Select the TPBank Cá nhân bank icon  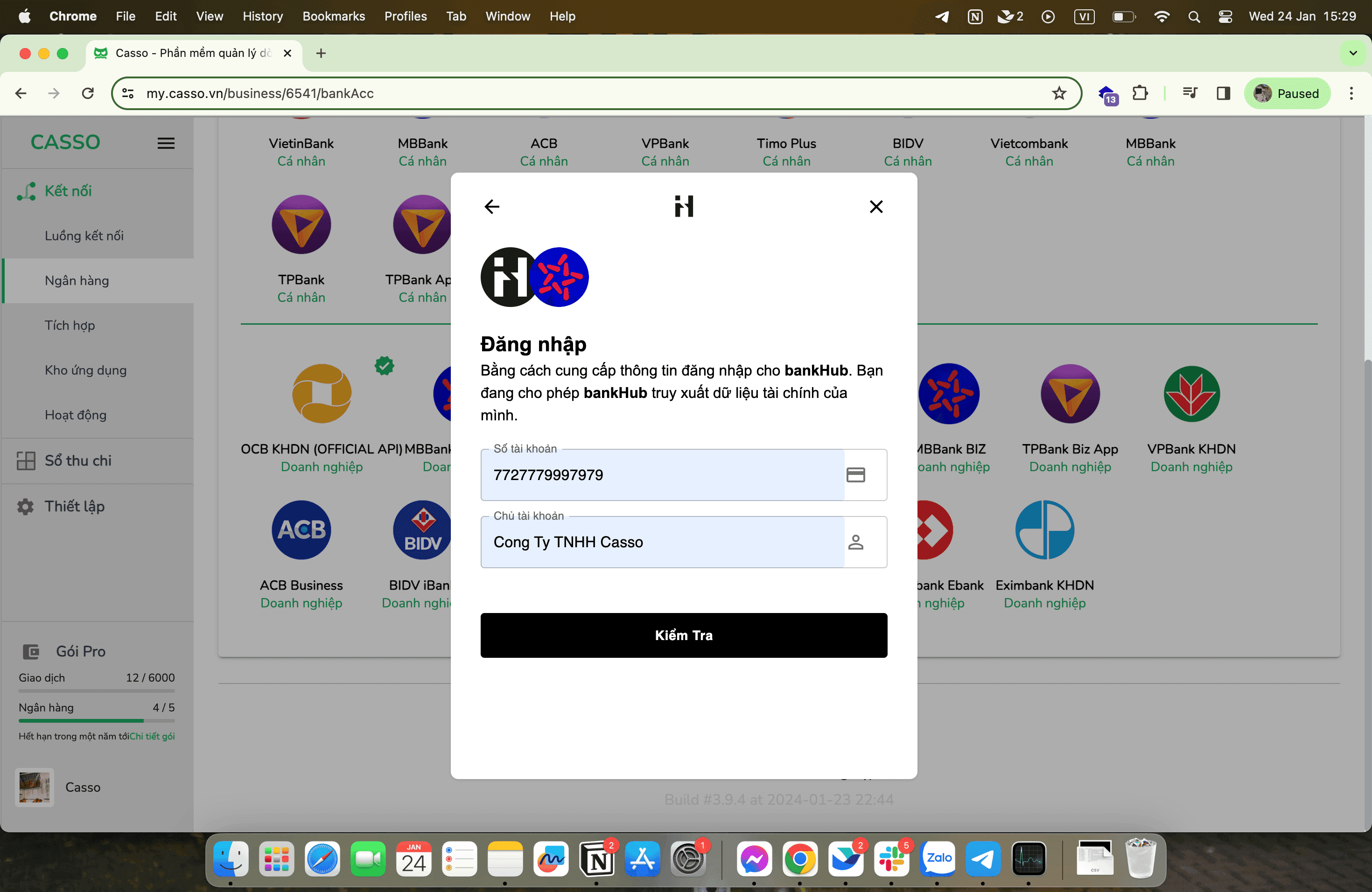pos(301,224)
